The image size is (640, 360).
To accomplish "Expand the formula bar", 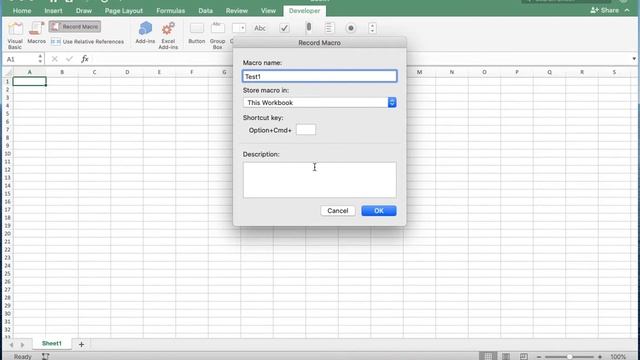I will coord(633,59).
